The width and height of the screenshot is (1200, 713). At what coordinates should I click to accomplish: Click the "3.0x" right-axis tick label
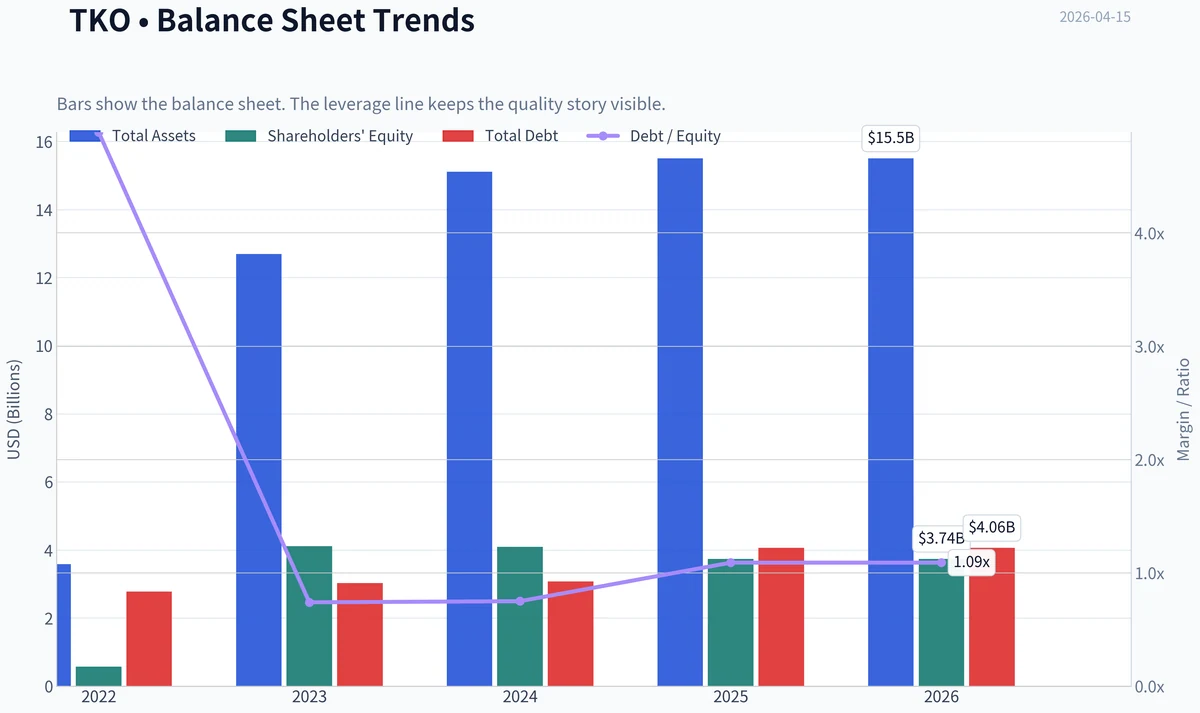pos(1151,347)
